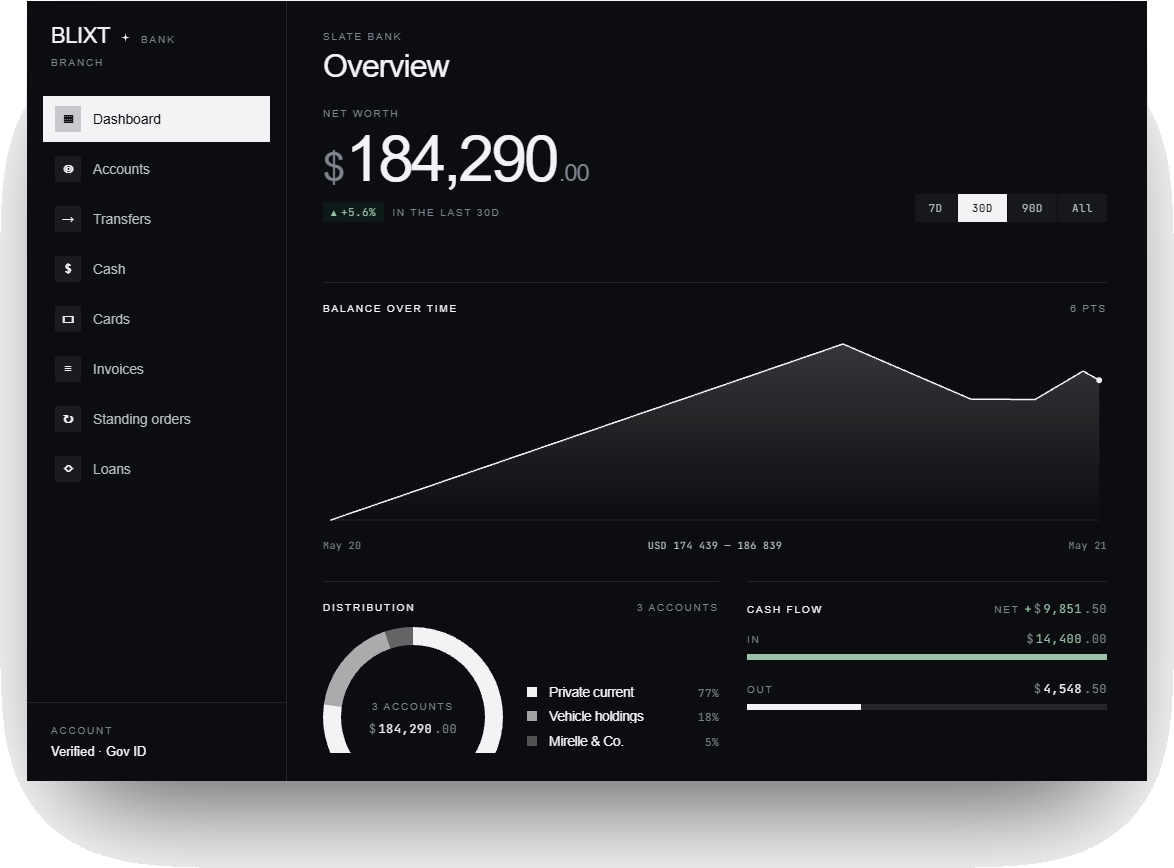
Task: Open the Cards section
Action: (156, 319)
